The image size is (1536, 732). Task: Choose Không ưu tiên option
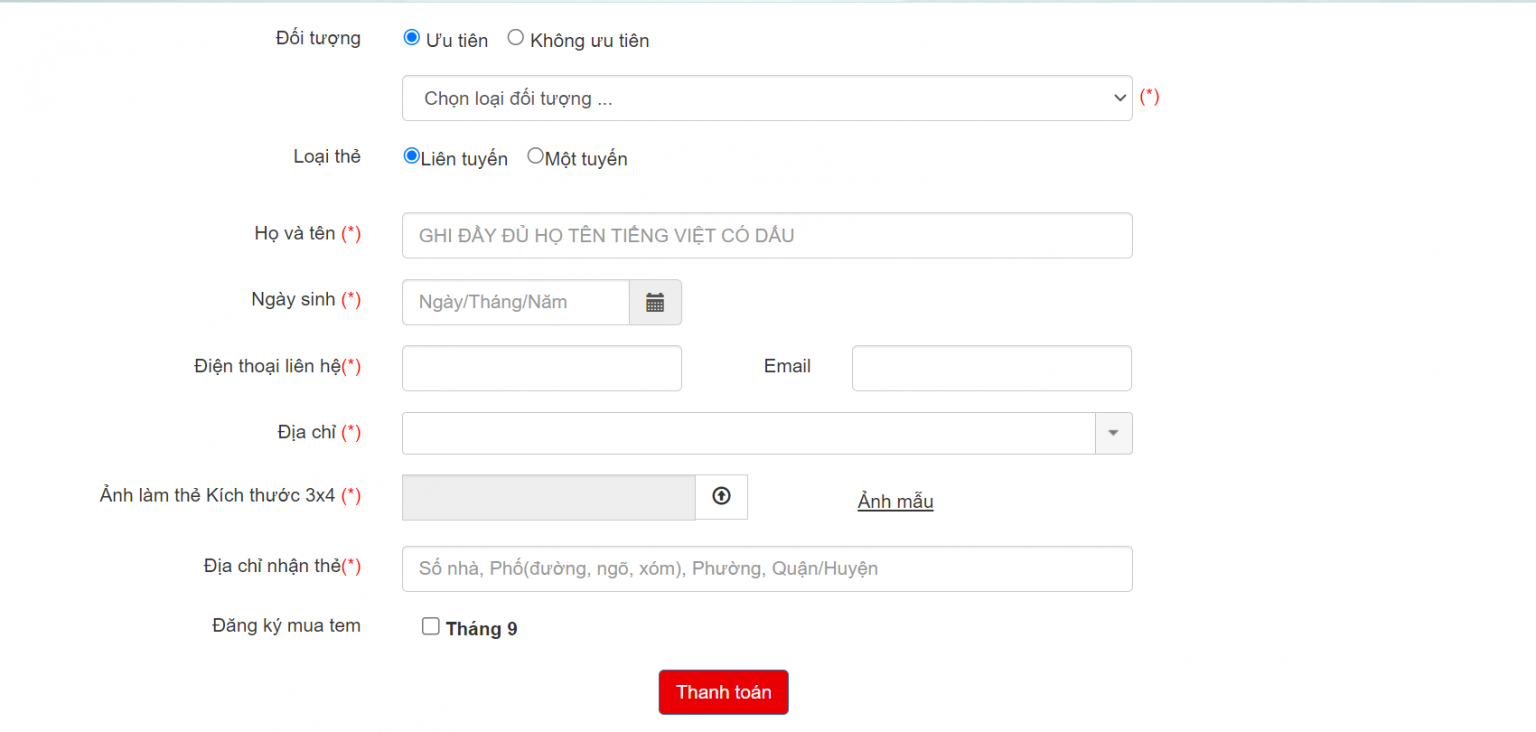[515, 37]
